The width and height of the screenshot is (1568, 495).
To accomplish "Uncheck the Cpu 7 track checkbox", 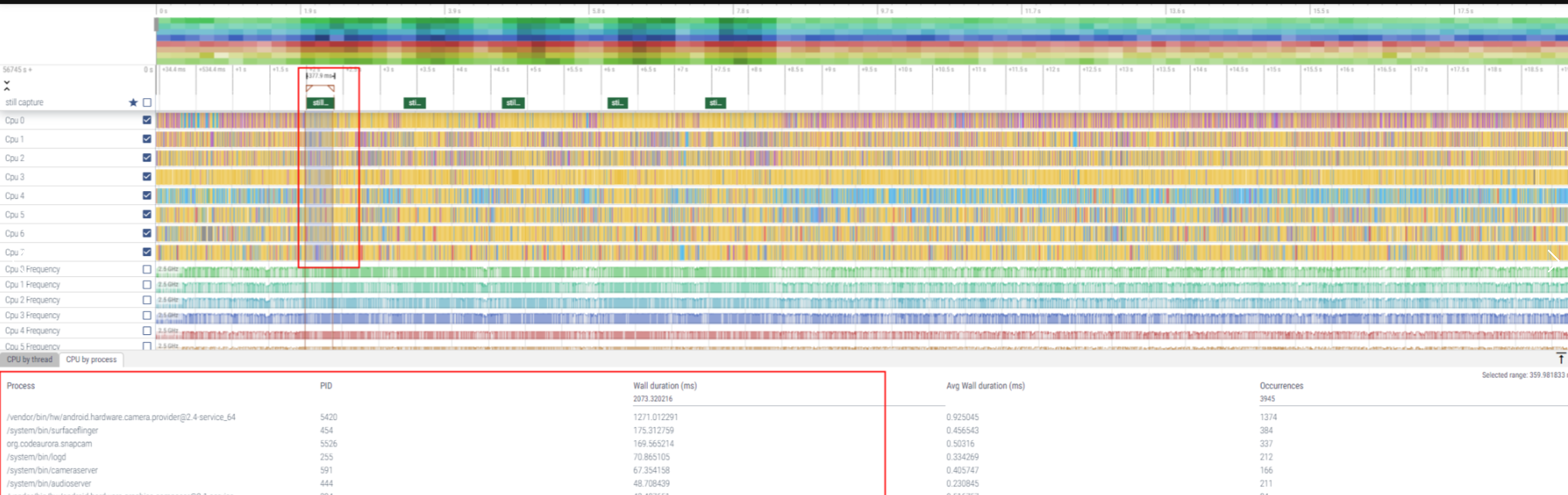I will tap(147, 251).
